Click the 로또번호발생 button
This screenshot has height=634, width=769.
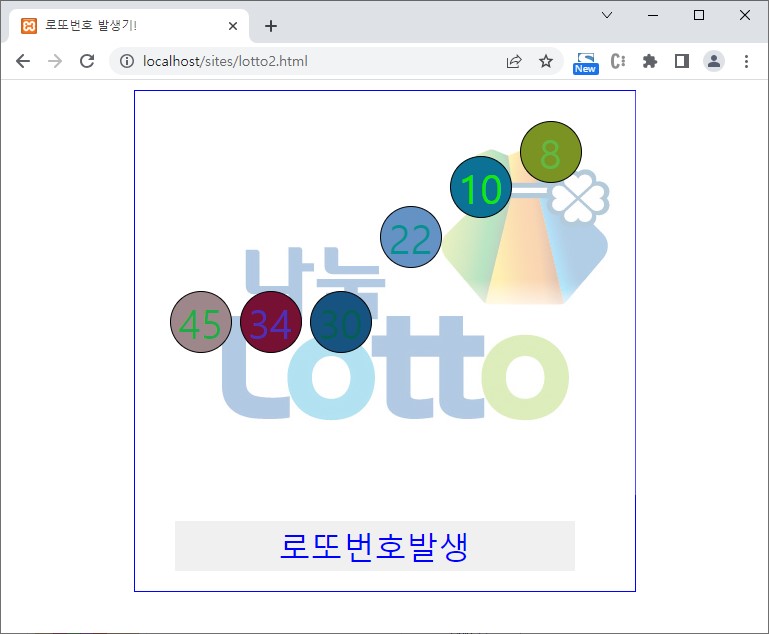(375, 546)
